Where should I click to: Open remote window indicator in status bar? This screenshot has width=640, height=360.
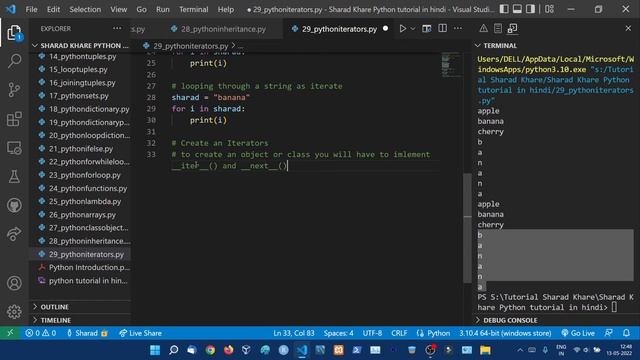pyautogui.click(x=10, y=333)
